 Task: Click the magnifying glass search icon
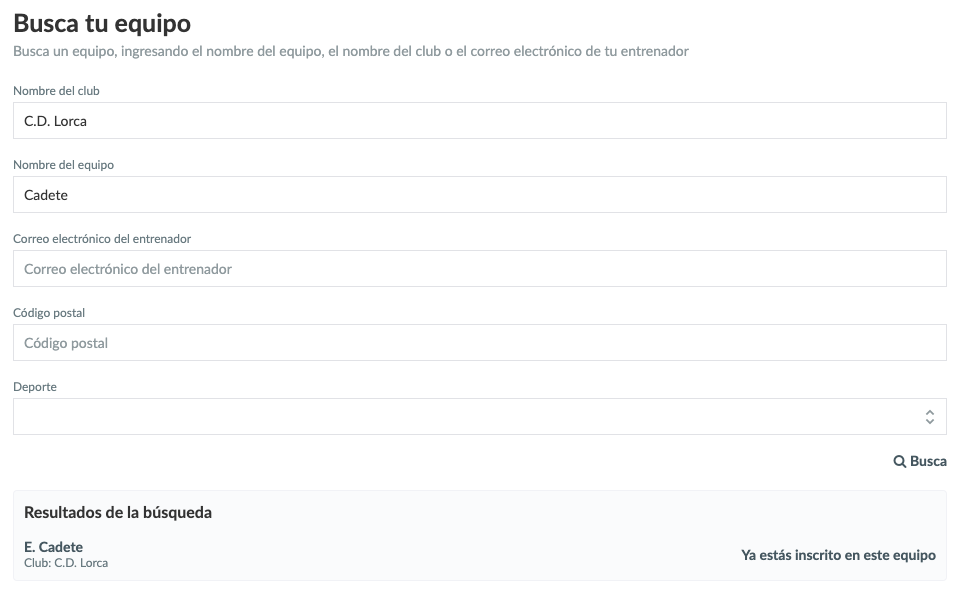tap(902, 461)
